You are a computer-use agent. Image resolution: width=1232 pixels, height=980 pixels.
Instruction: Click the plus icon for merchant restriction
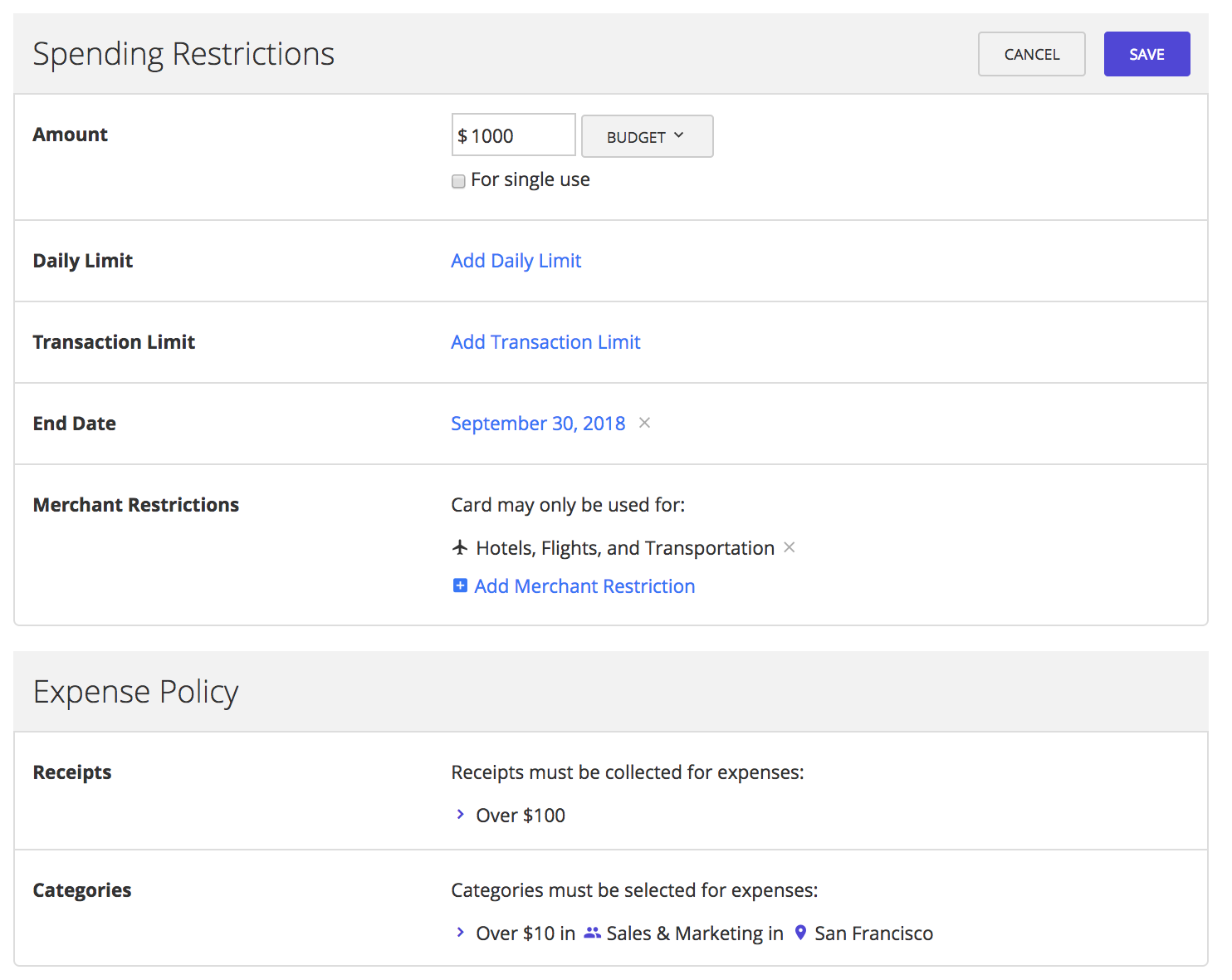point(460,586)
